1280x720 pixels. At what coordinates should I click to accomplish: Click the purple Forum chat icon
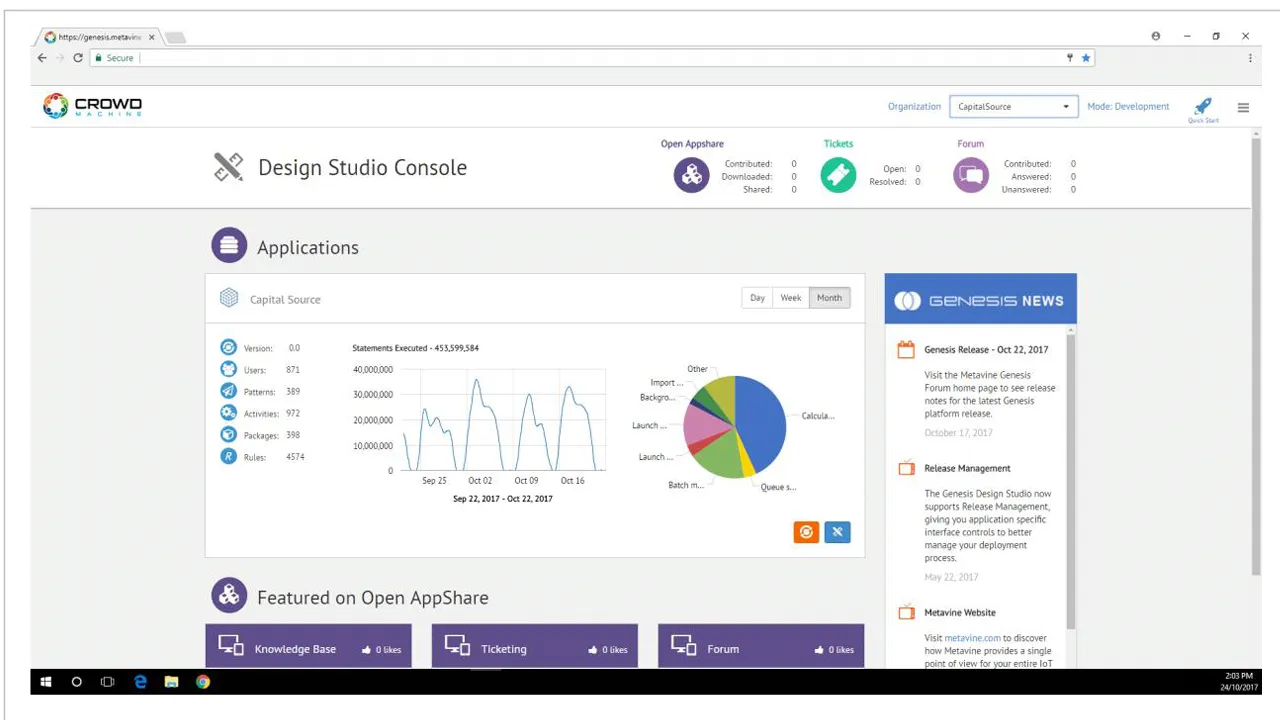point(970,175)
